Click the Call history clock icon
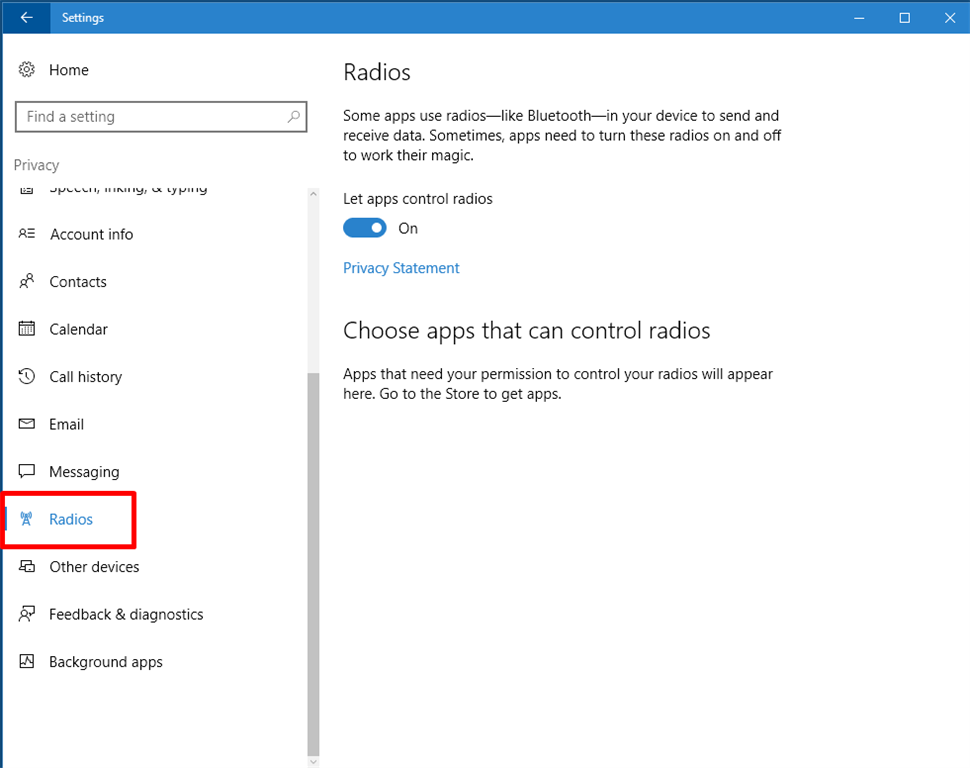Viewport: 970px width, 768px height. tap(27, 376)
